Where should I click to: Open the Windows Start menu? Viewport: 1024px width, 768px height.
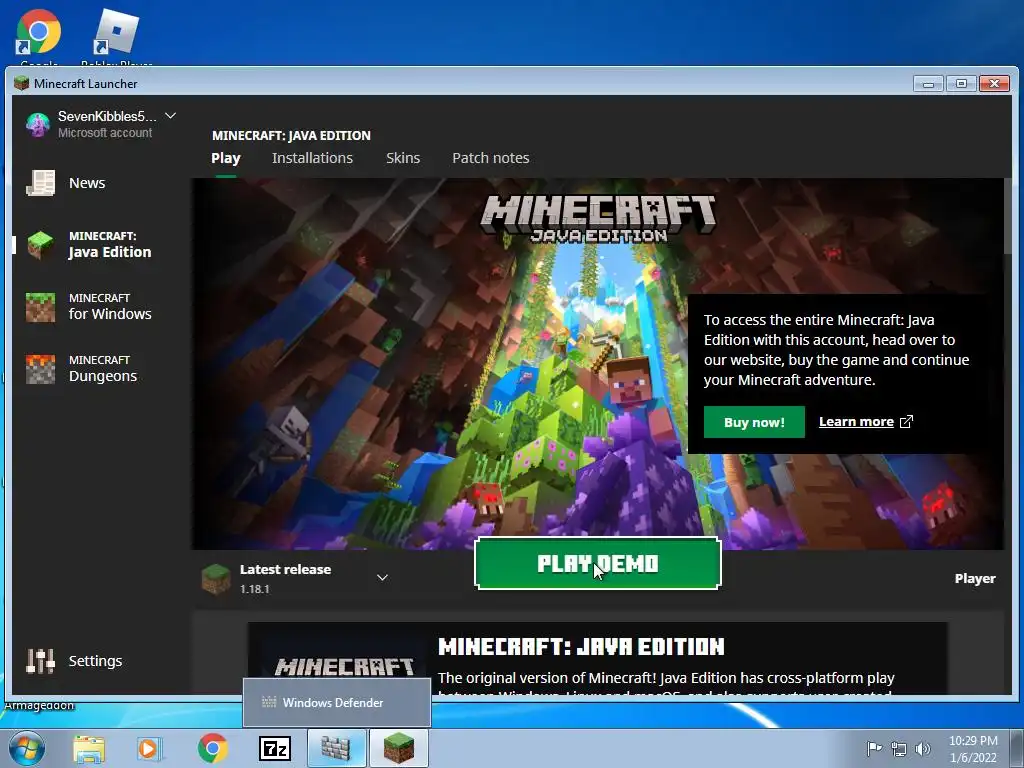(x=26, y=748)
